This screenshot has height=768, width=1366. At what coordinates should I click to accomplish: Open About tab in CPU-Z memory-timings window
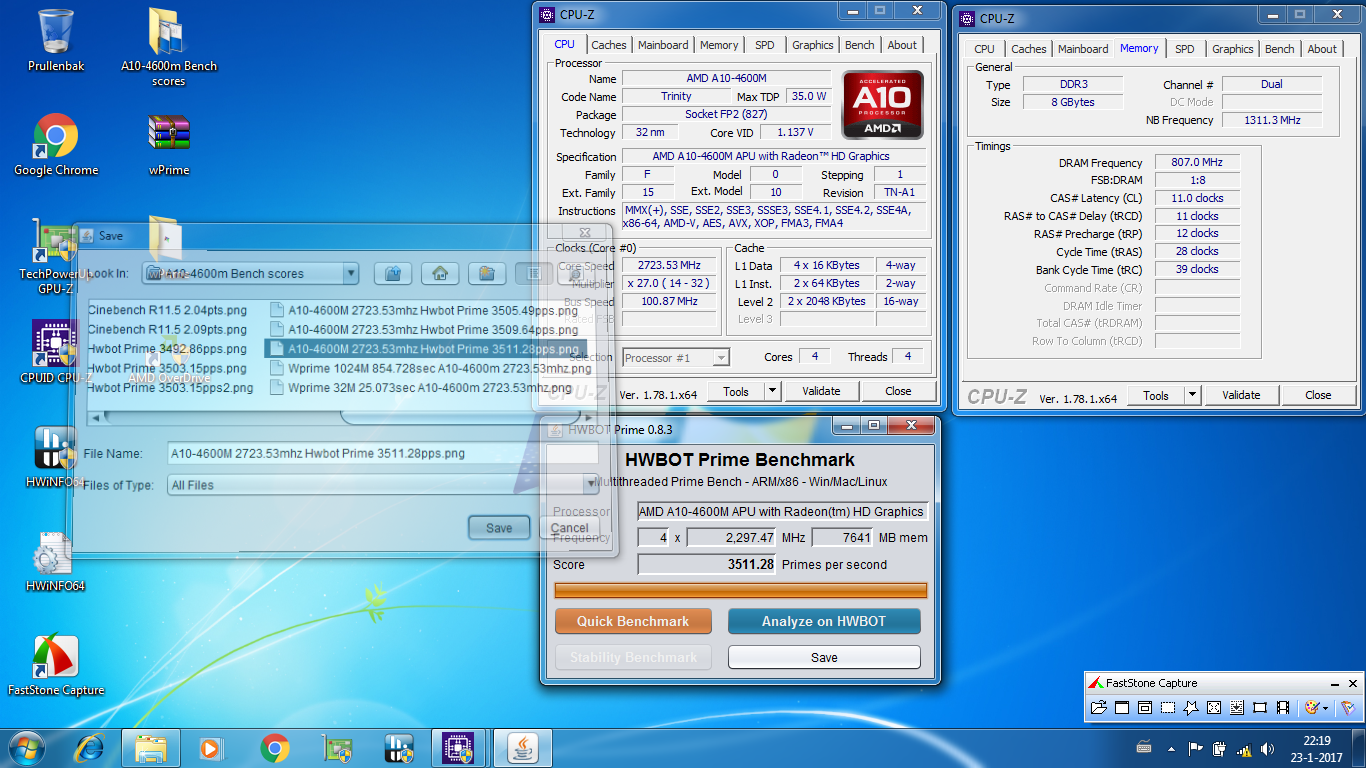point(1322,49)
